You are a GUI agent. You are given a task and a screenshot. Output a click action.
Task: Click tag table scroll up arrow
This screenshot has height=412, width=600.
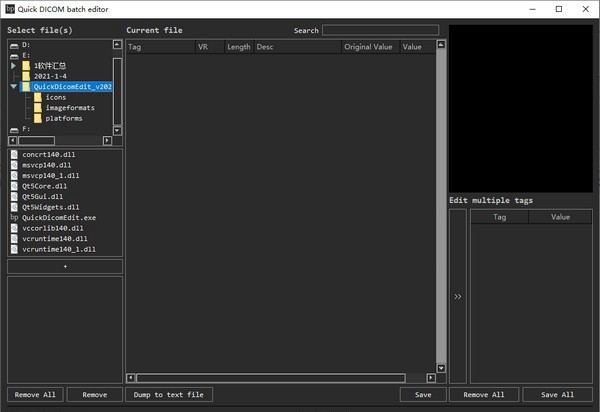coord(441,45)
